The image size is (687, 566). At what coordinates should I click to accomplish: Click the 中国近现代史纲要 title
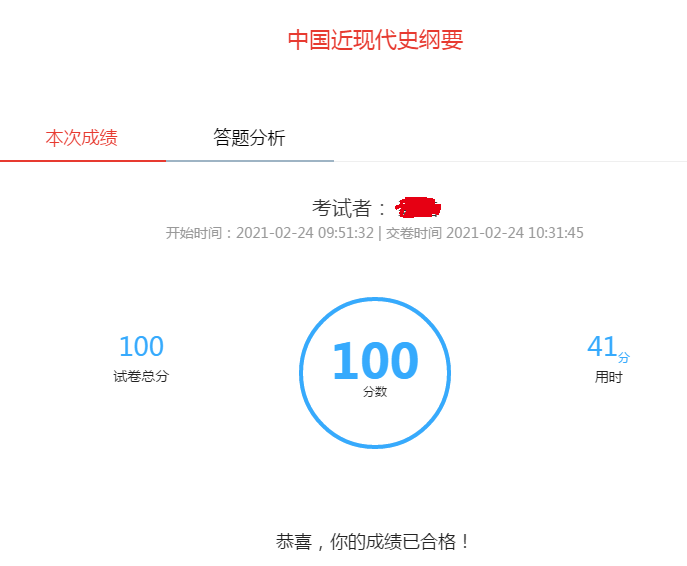coord(375,40)
